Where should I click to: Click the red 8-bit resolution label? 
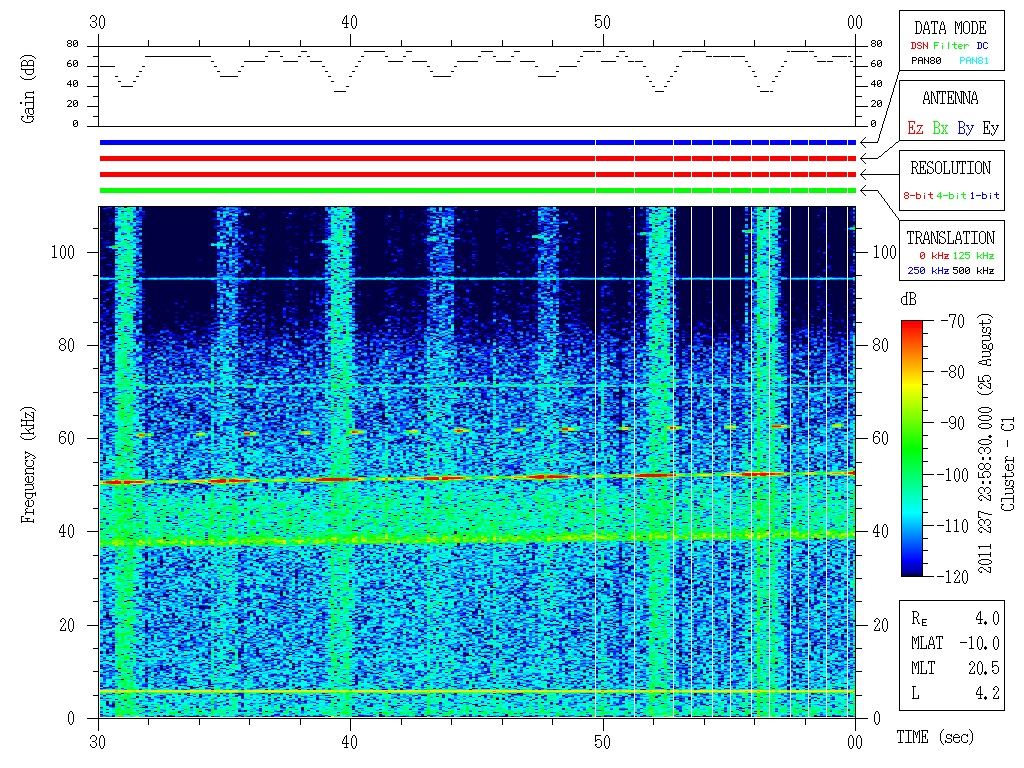pyautogui.click(x=919, y=196)
